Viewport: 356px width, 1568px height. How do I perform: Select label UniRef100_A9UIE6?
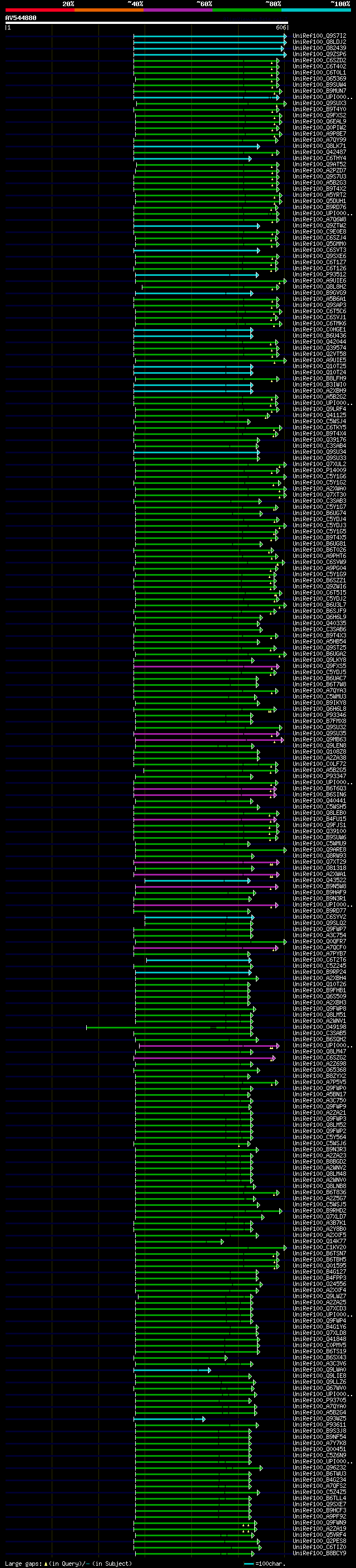[319, 280]
